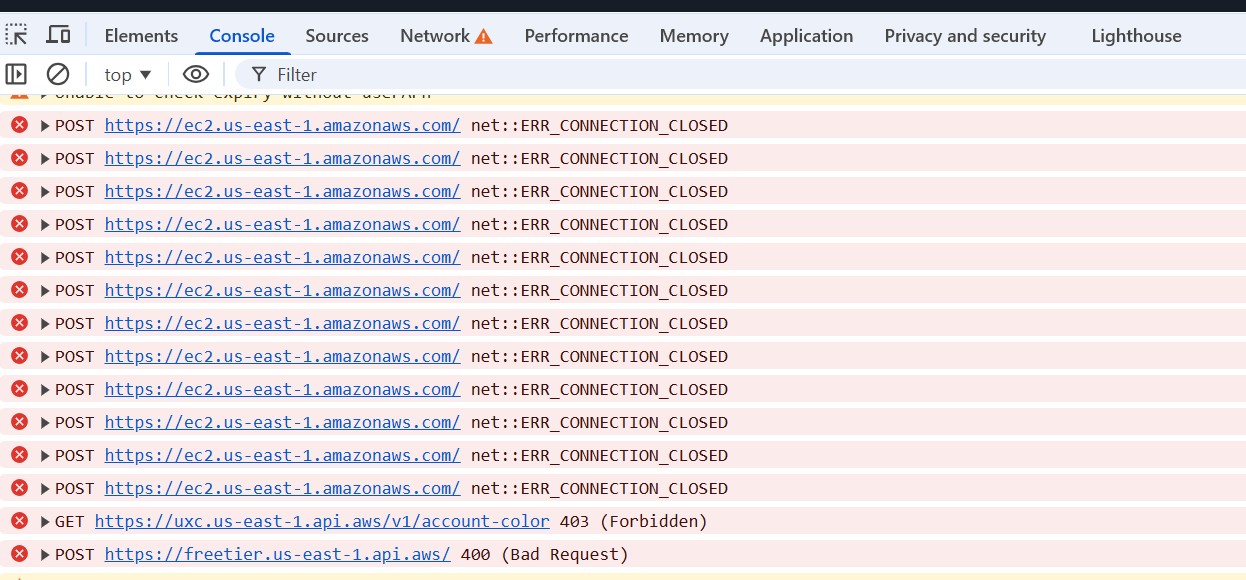Viewport: 1246px width, 580px height.
Task: Expand the first ec2 POST error entry
Action: [x=45, y=126]
